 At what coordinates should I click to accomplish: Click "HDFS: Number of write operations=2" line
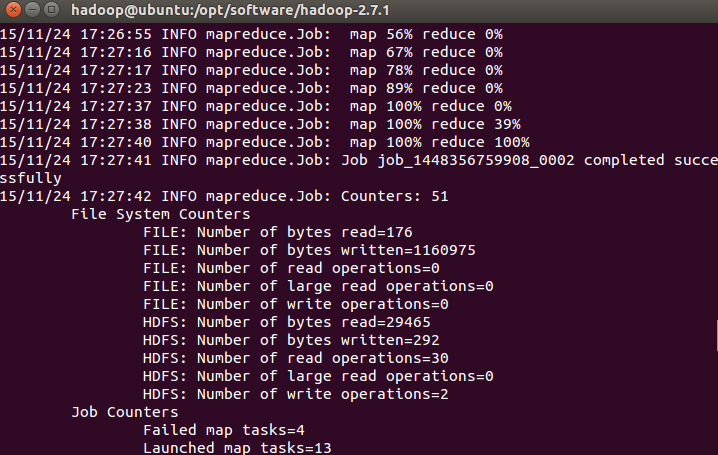[x=295, y=394]
